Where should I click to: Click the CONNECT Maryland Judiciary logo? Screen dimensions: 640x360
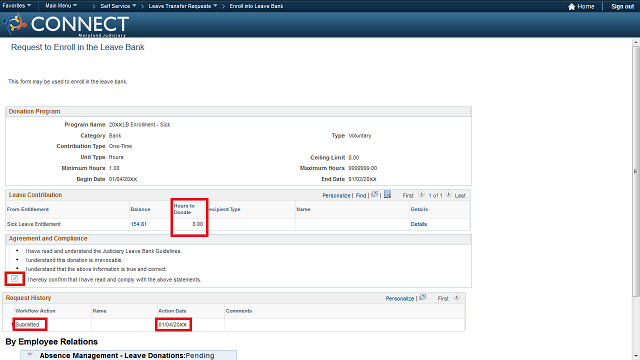(66, 25)
